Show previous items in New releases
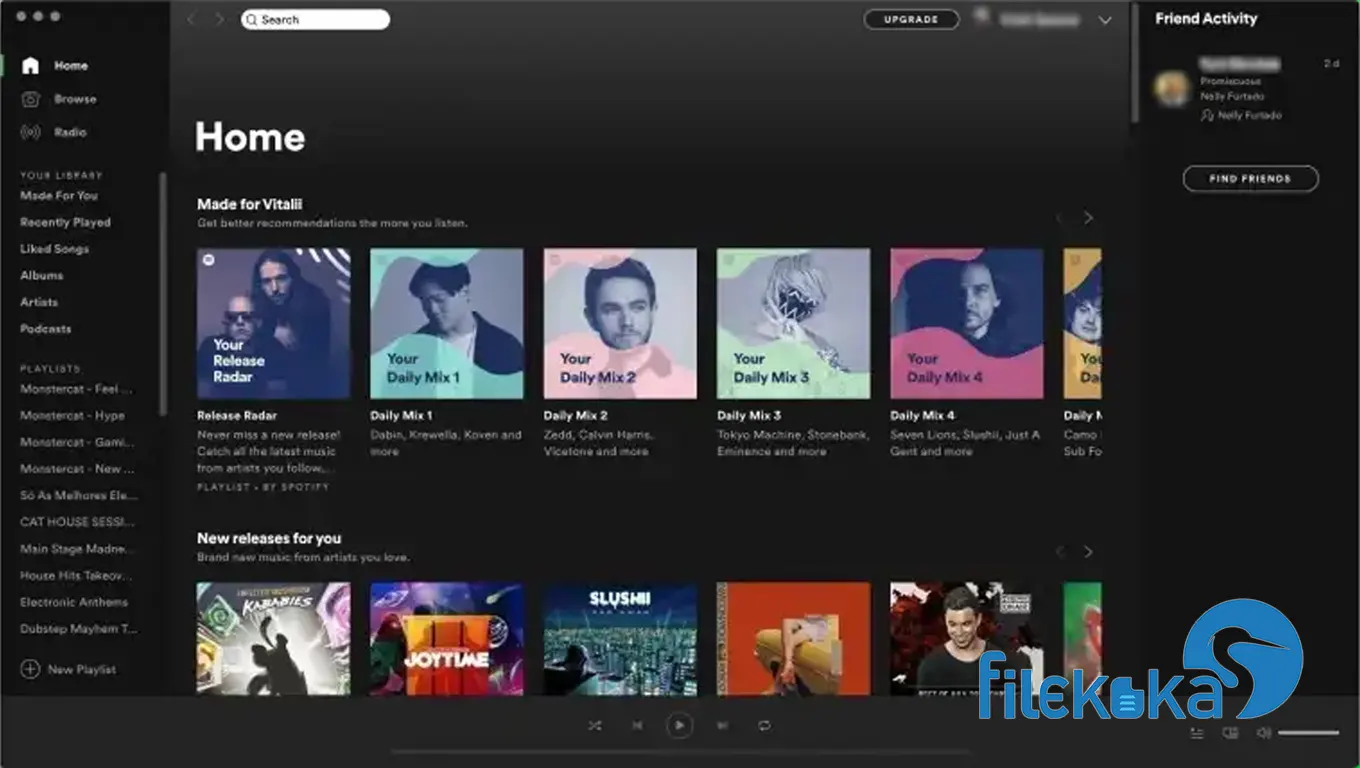The width and height of the screenshot is (1360, 768). [1060, 552]
